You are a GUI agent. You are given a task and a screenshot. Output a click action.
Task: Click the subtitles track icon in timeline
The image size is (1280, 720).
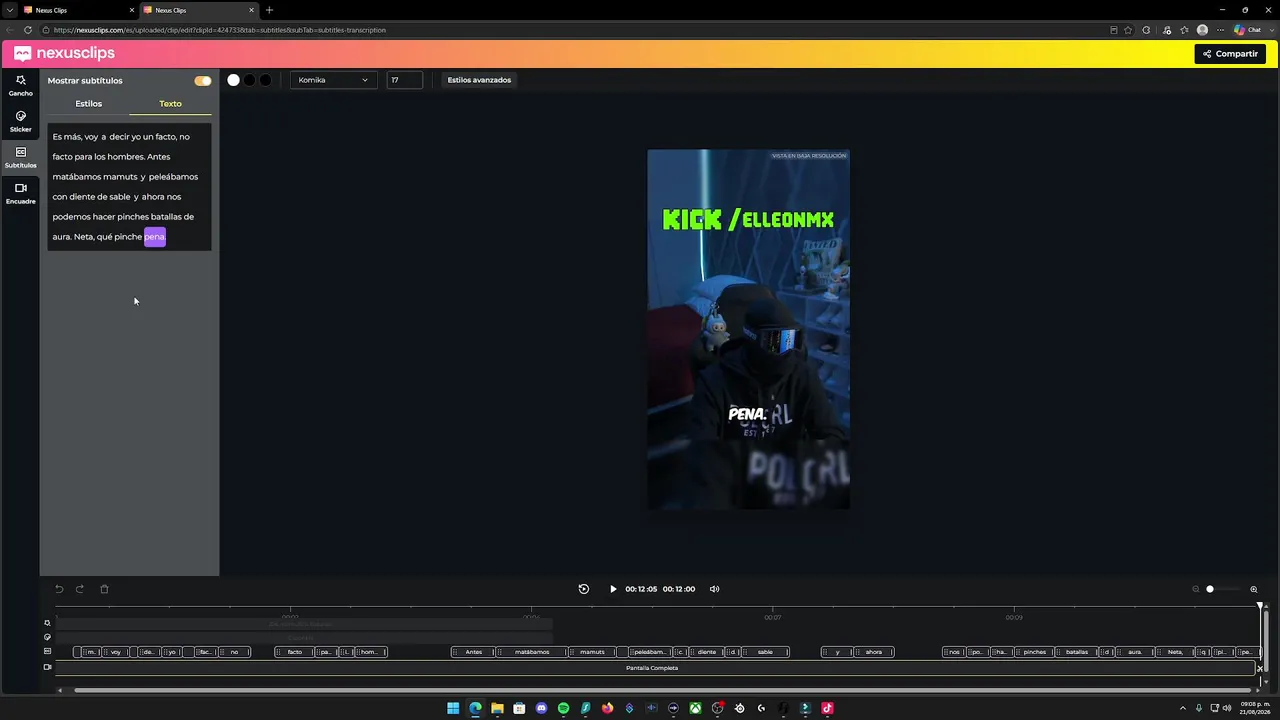pos(47,651)
